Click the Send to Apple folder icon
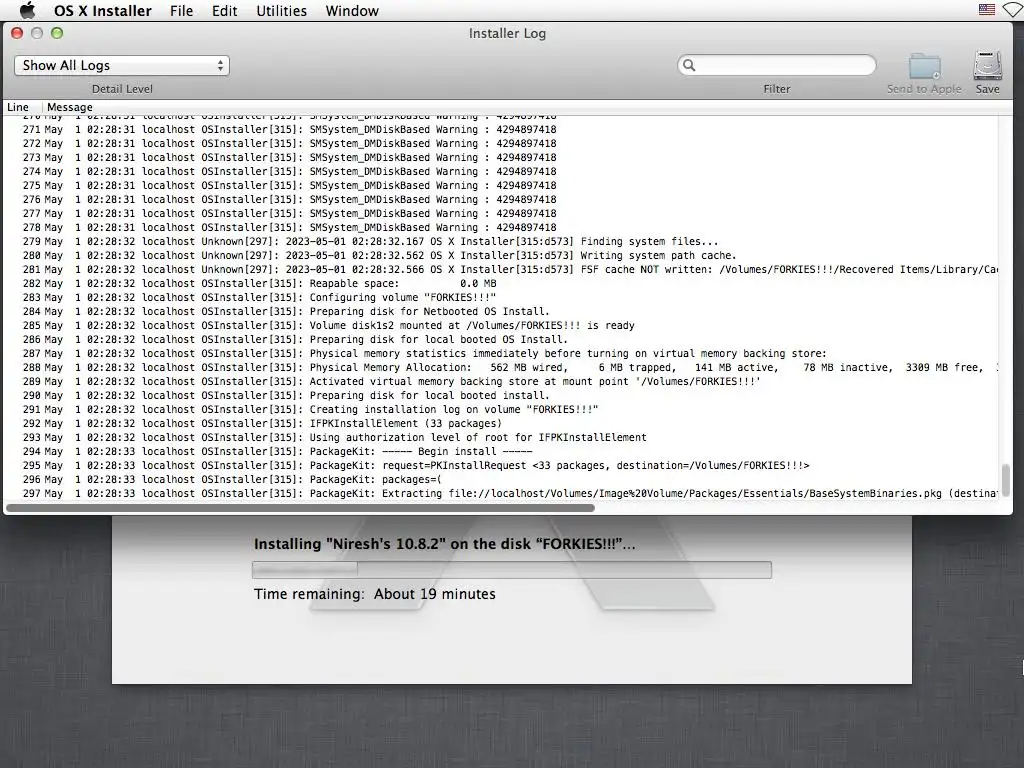The image size is (1024, 768). 924,66
